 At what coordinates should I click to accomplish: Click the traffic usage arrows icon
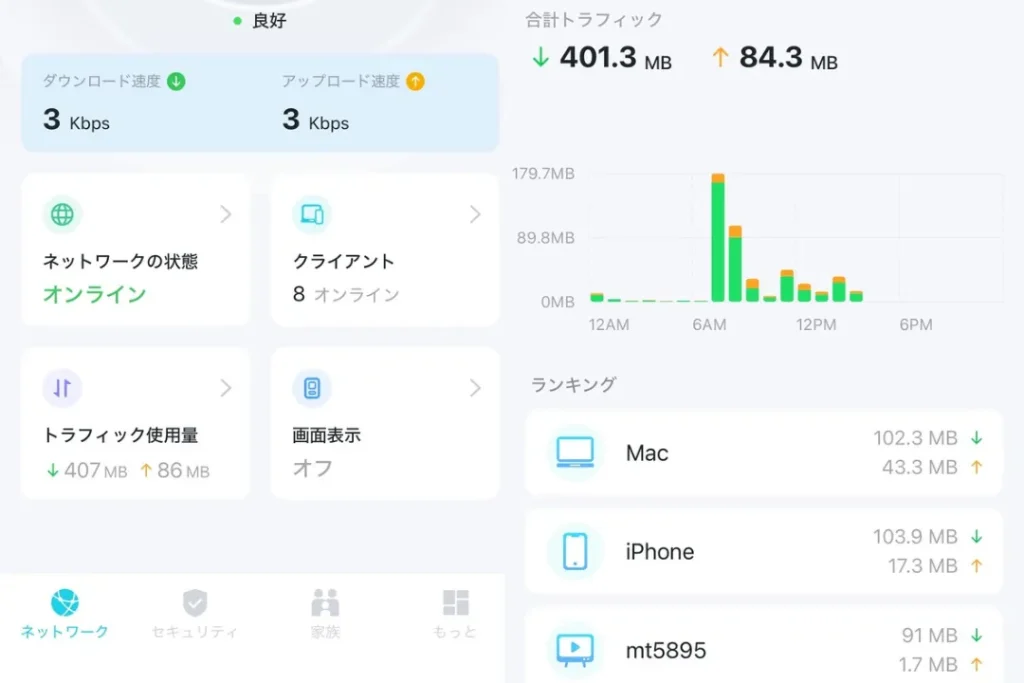coord(62,388)
